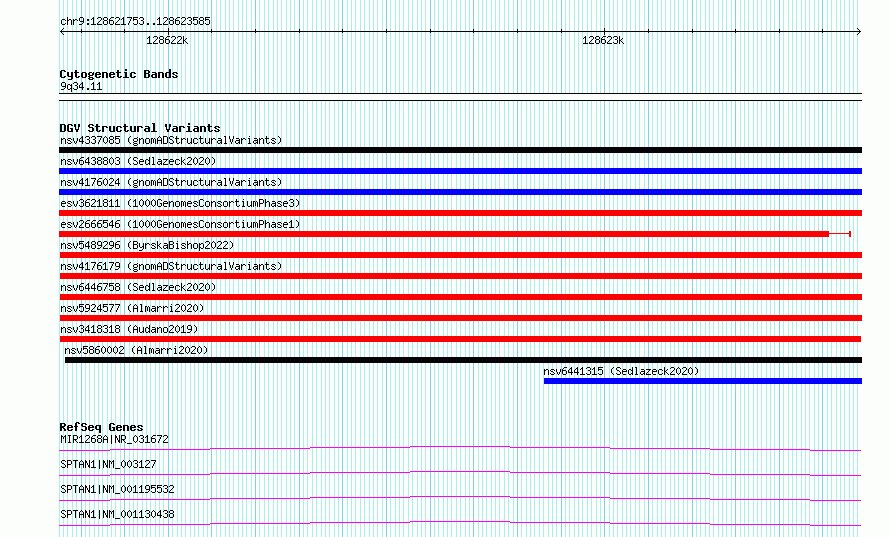Image resolution: width=890 pixels, height=537 pixels.
Task: Click the Cytogenetic Bands track title
Action: 119,74
